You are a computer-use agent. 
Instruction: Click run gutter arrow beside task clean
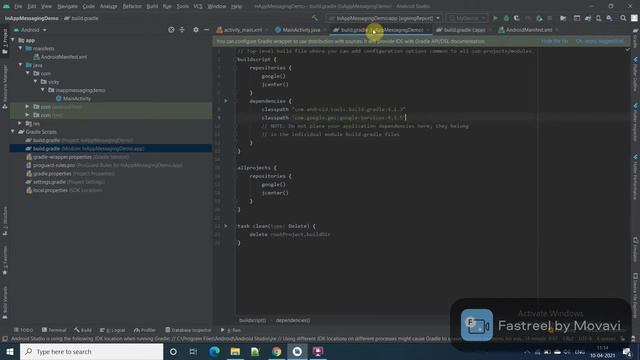(x=226, y=226)
